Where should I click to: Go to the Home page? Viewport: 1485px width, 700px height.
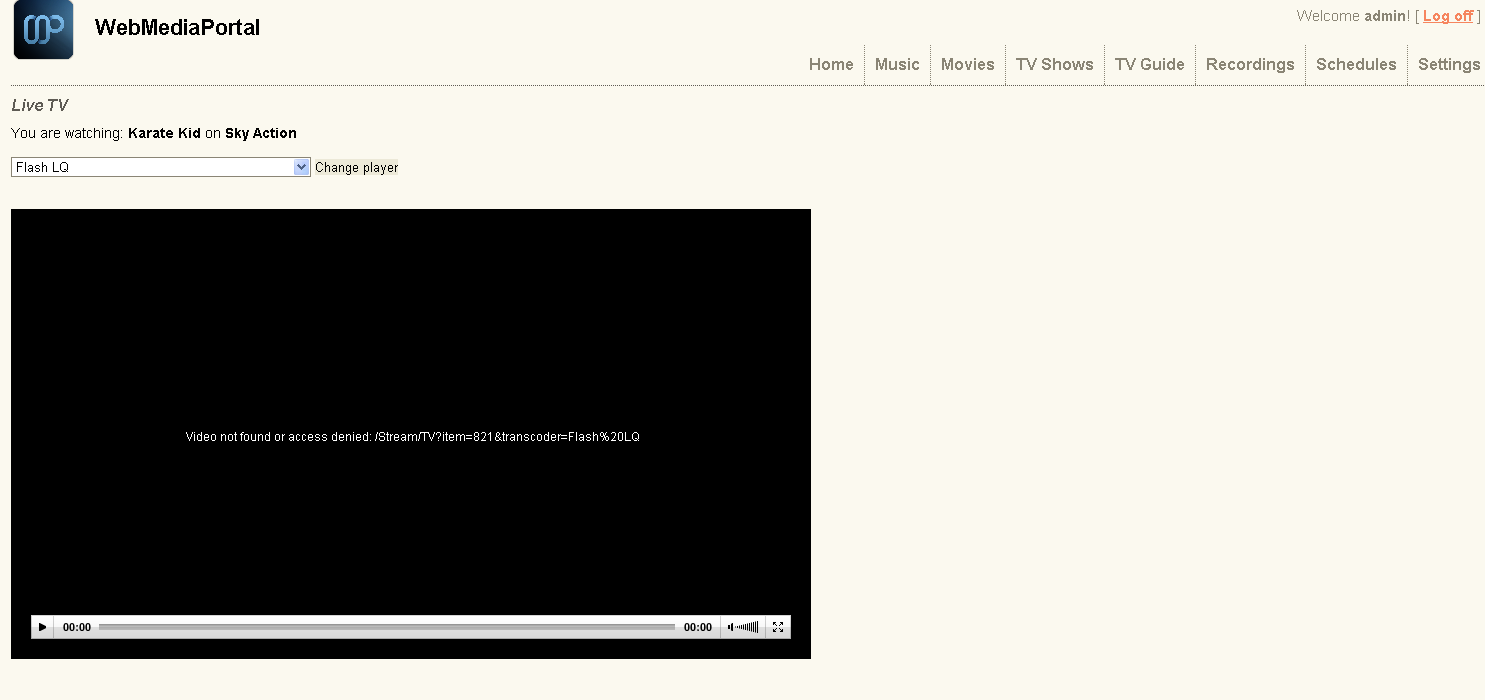click(831, 64)
